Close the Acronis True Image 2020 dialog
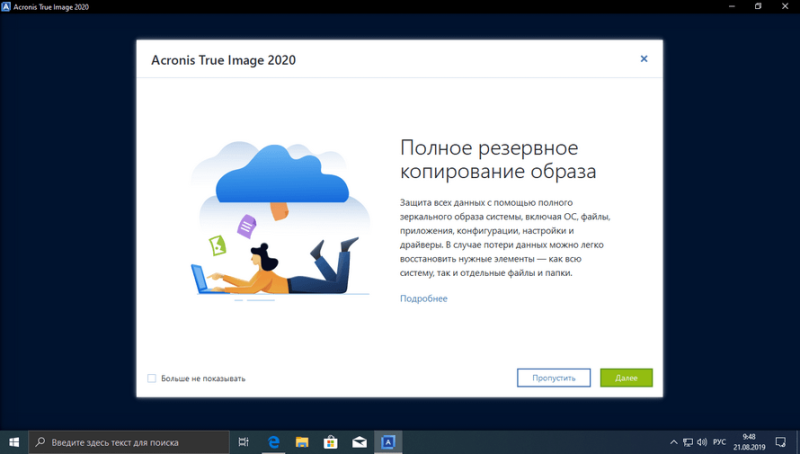Screen dimensions: 800x454 click(x=644, y=59)
